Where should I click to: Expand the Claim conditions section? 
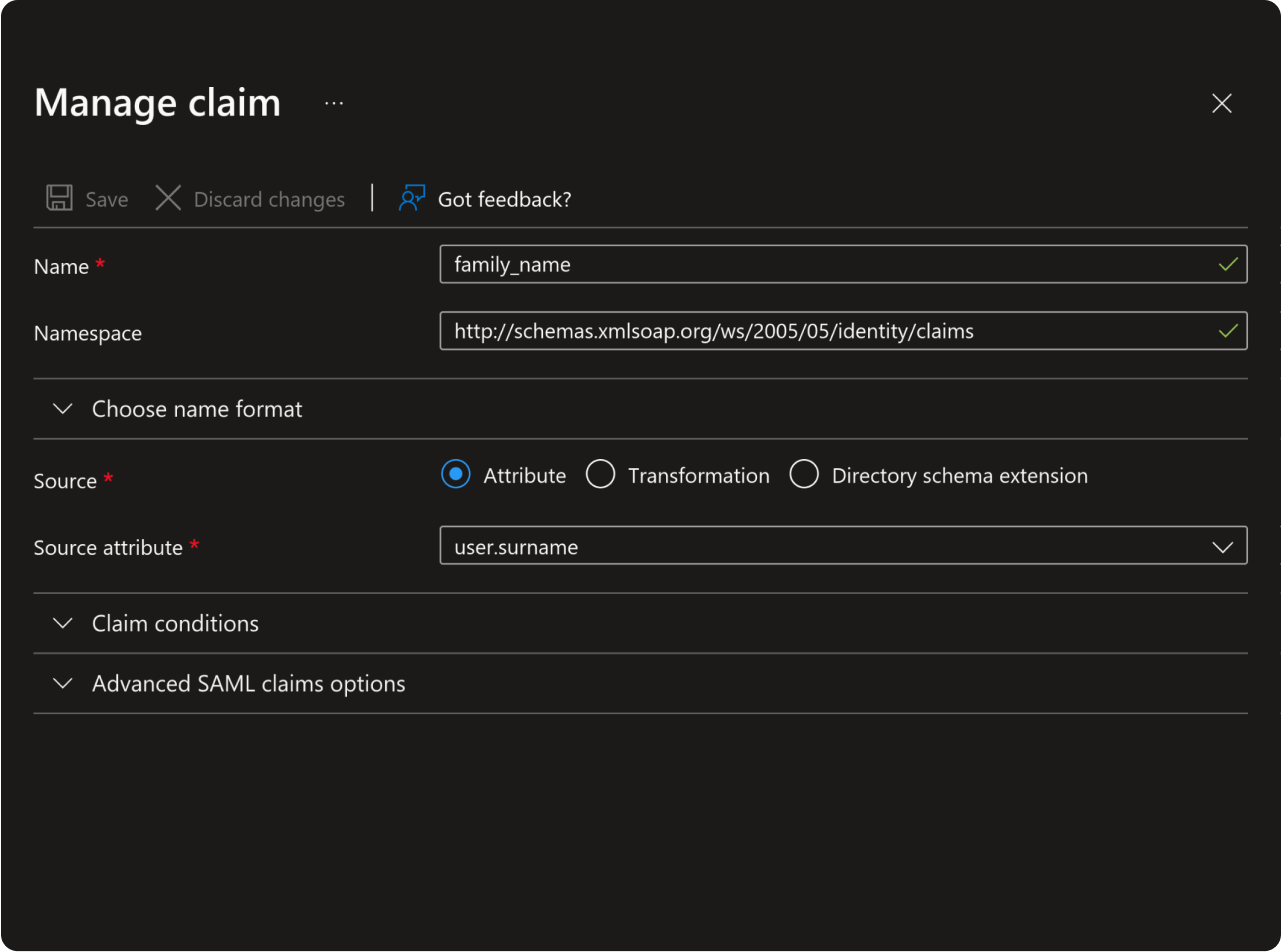click(640, 623)
